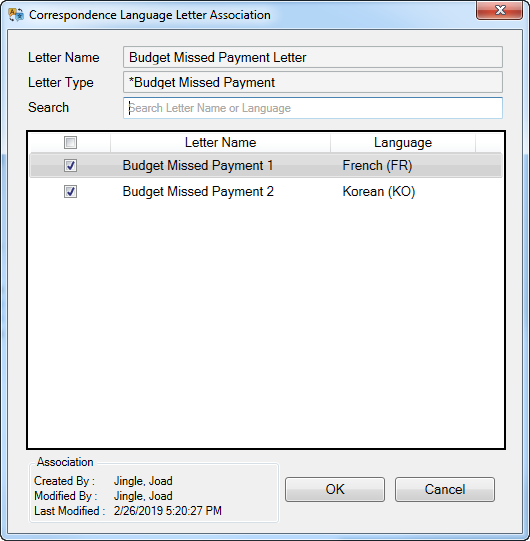Viewport: 530px width, 541px height.
Task: Click the Letter Name read-only field
Action: (x=313, y=57)
